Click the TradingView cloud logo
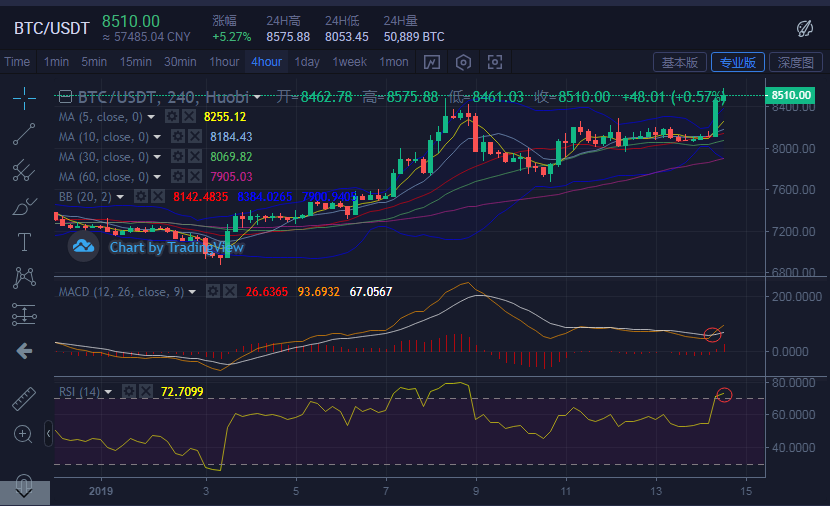The image size is (830, 506). (84, 246)
